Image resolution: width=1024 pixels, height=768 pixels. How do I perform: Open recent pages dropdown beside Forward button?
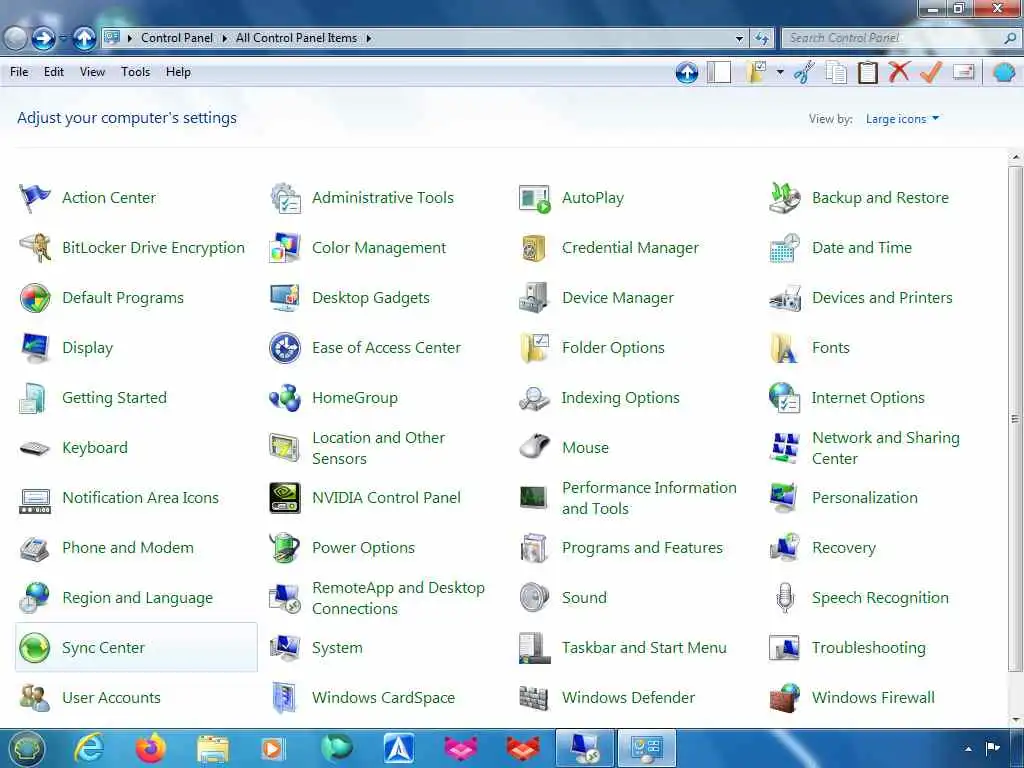pyautogui.click(x=63, y=39)
